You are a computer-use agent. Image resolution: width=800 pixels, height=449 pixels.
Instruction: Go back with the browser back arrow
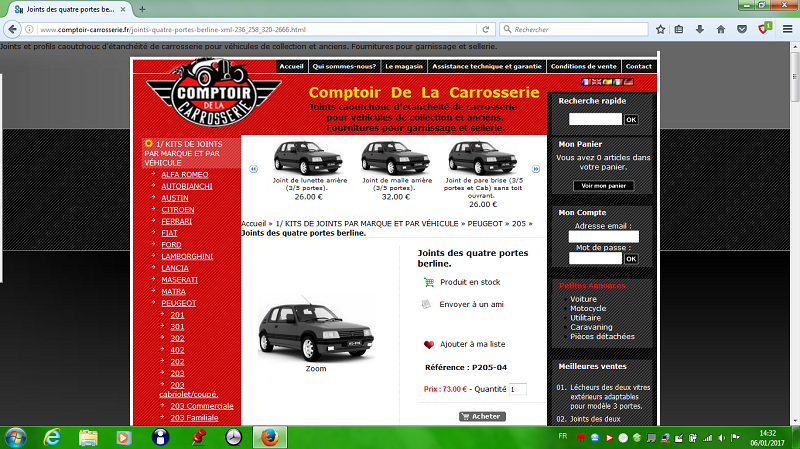click(x=12, y=30)
